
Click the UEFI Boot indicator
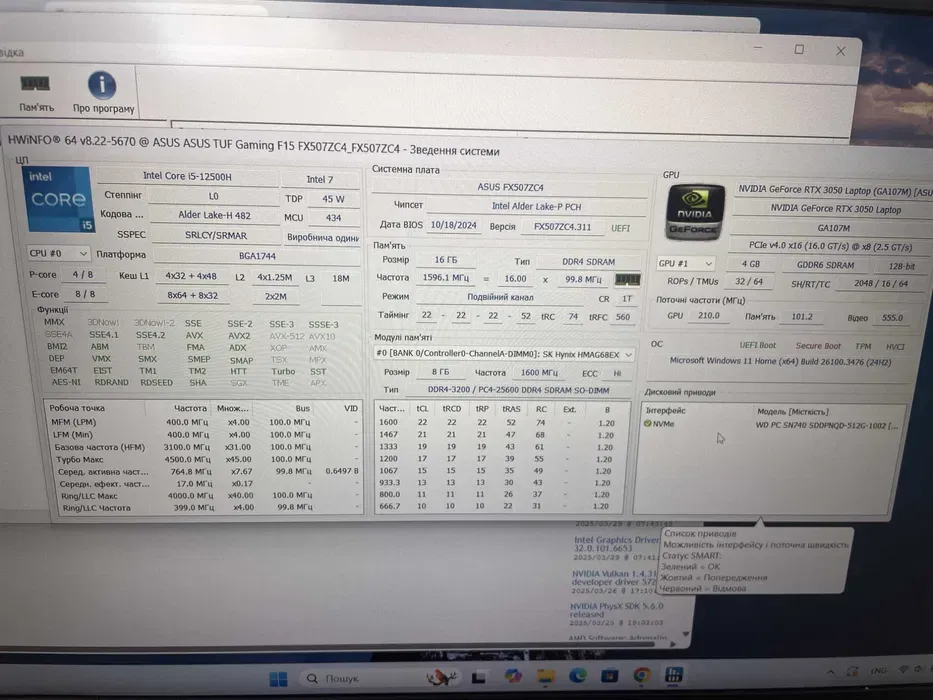[757, 345]
